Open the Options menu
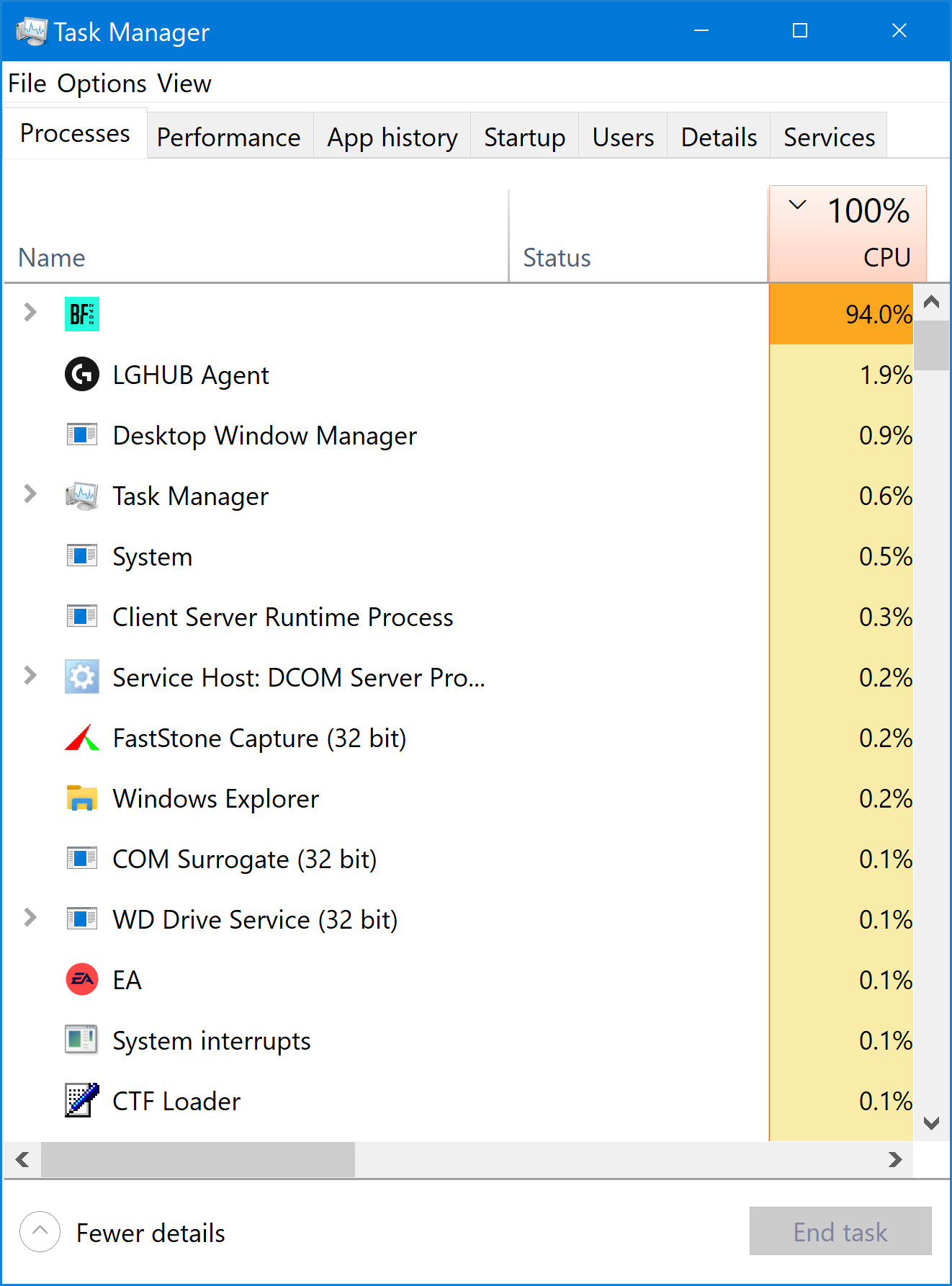The height and width of the screenshot is (1286, 952). pyautogui.click(x=102, y=84)
